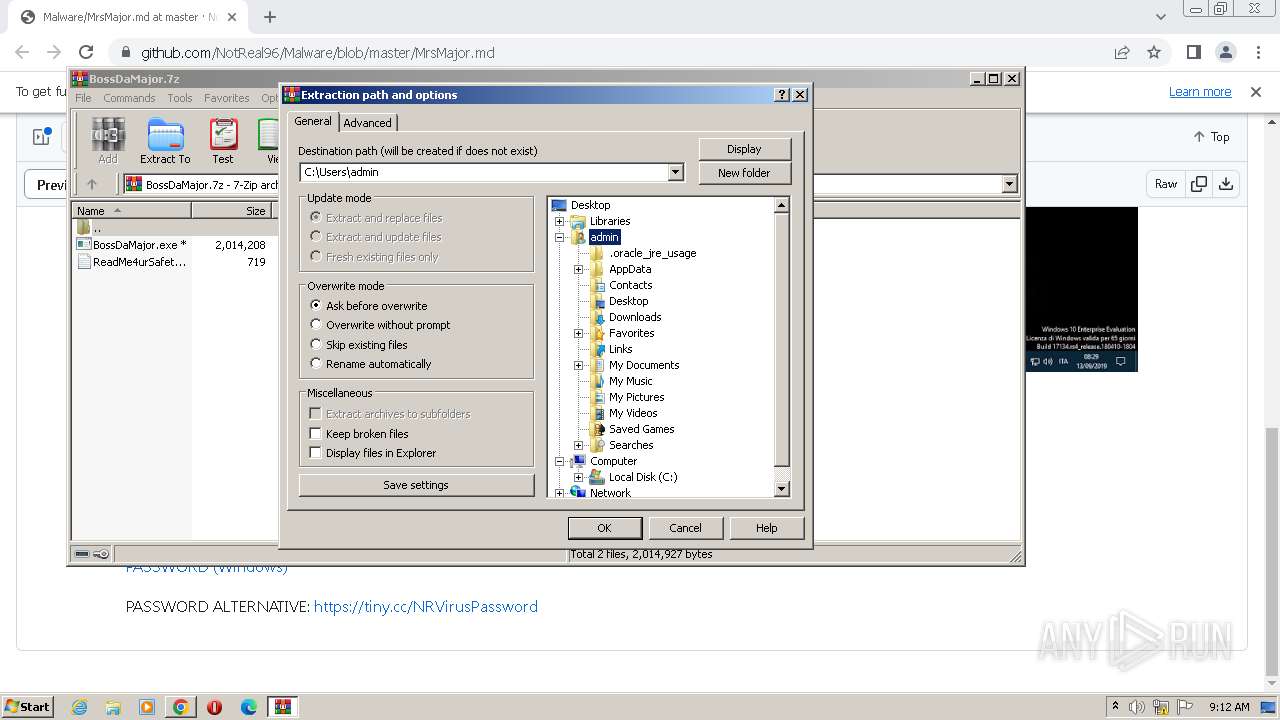
Task: Expand the Libraries tree node
Action: coord(560,221)
